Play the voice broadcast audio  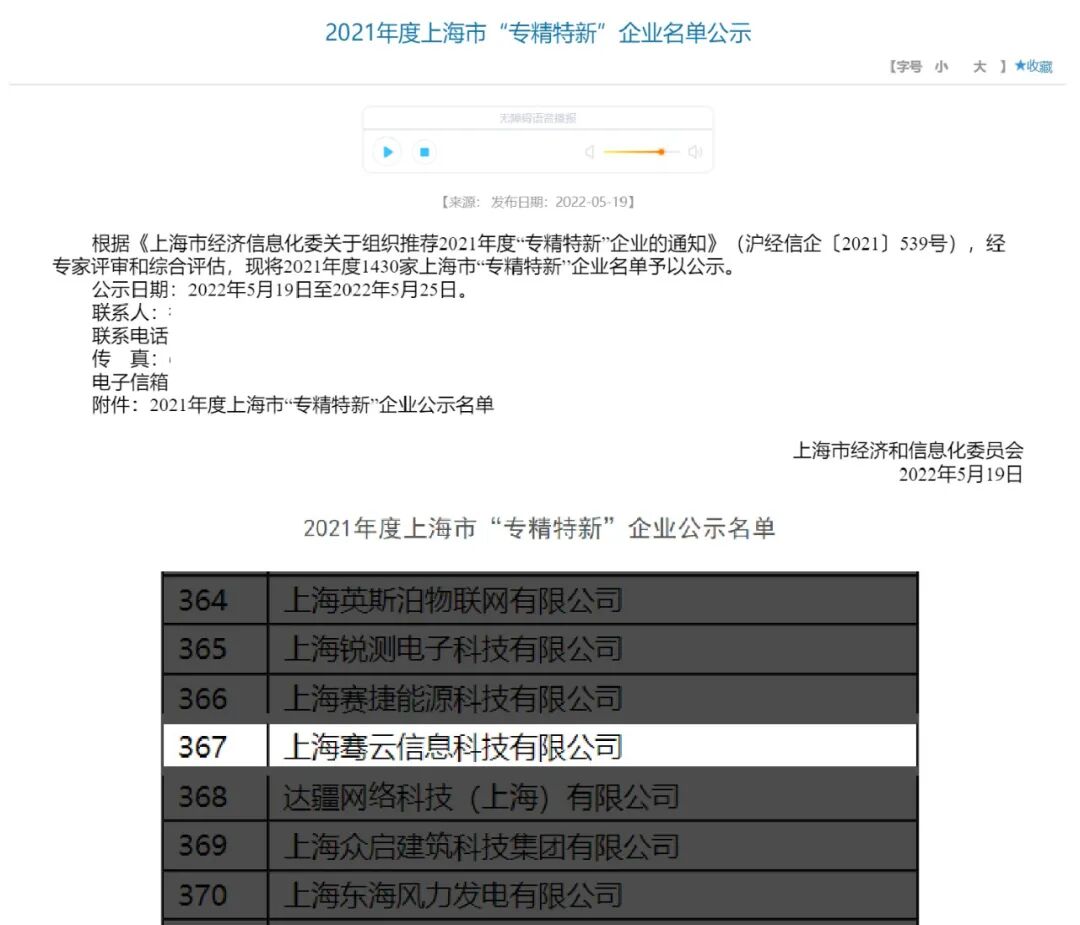click(387, 152)
